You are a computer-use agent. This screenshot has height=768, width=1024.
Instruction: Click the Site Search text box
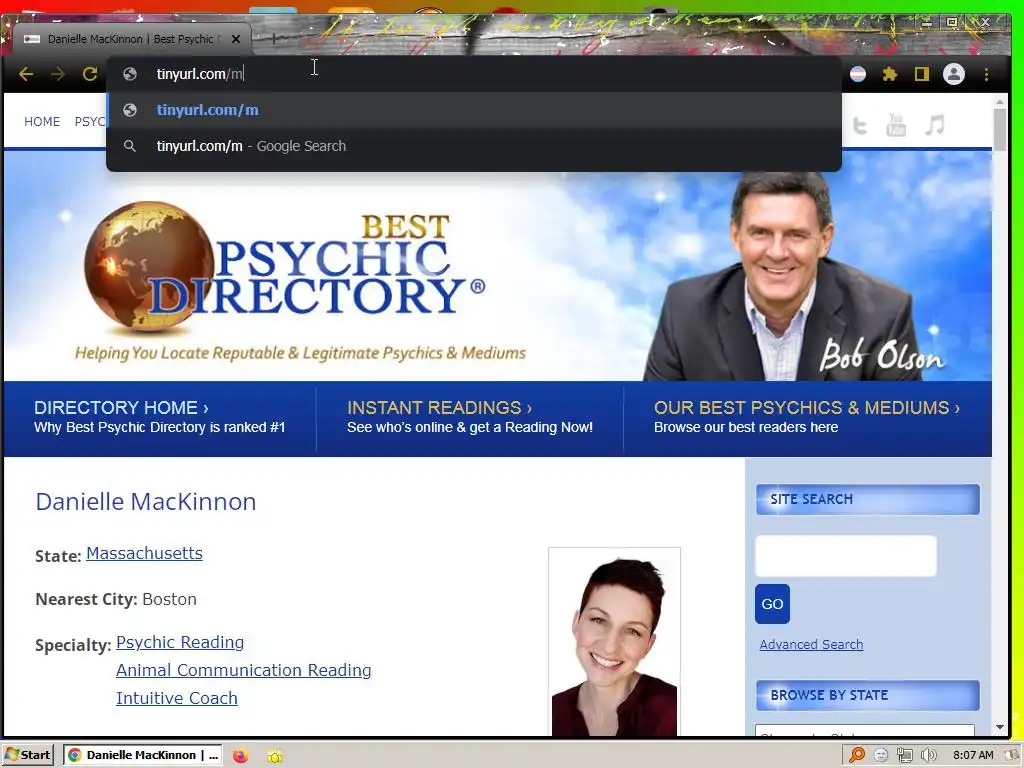point(846,556)
